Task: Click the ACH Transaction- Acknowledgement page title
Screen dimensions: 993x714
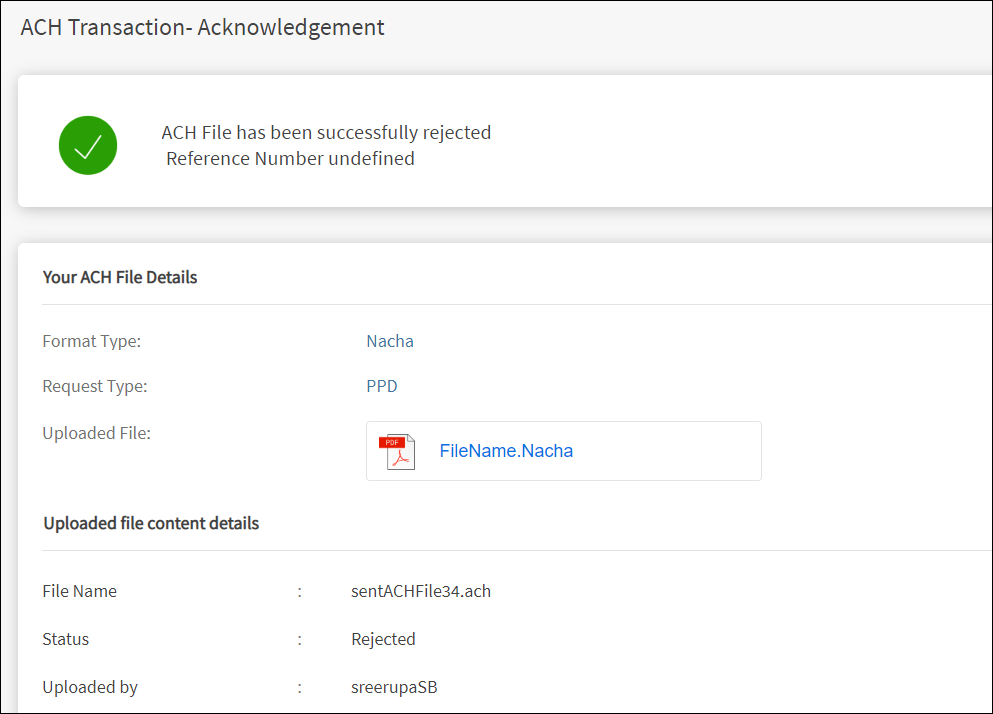Action: (202, 27)
